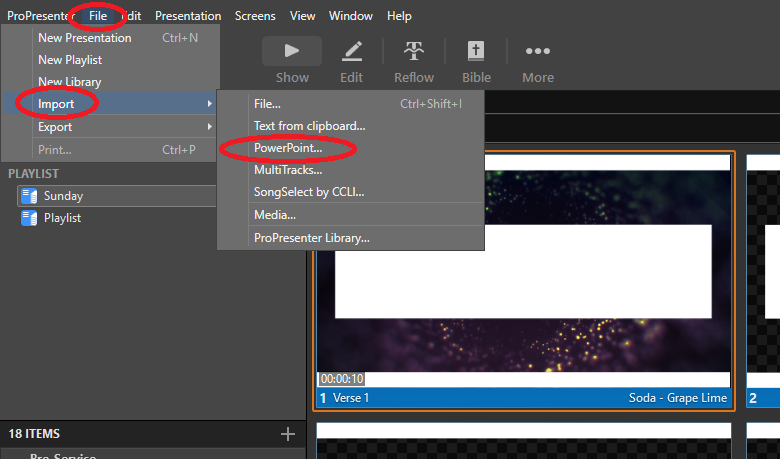Click the Show play icon in toolbar
The height and width of the screenshot is (459, 780).
pyautogui.click(x=292, y=51)
